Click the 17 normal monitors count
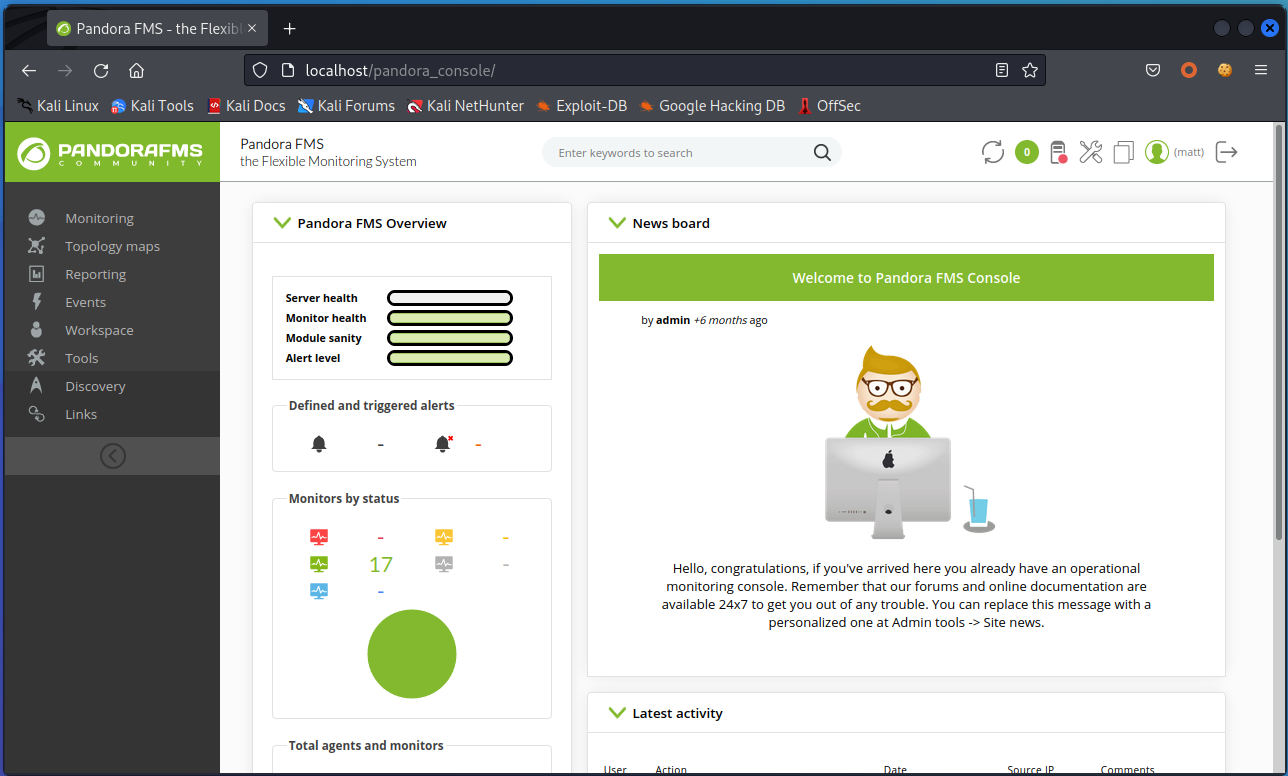The width and height of the screenshot is (1288, 776). coord(381,565)
